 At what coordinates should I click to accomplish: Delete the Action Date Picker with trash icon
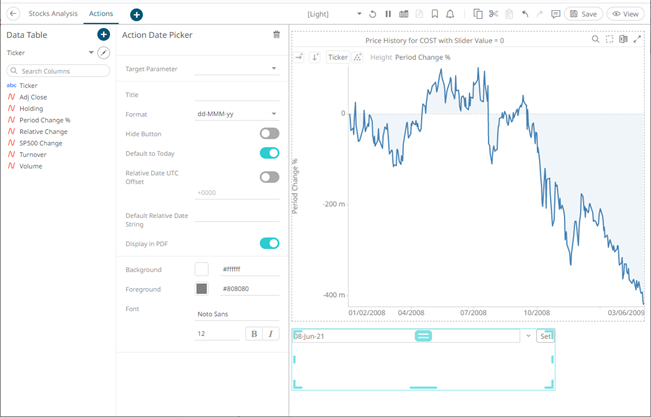(x=276, y=35)
